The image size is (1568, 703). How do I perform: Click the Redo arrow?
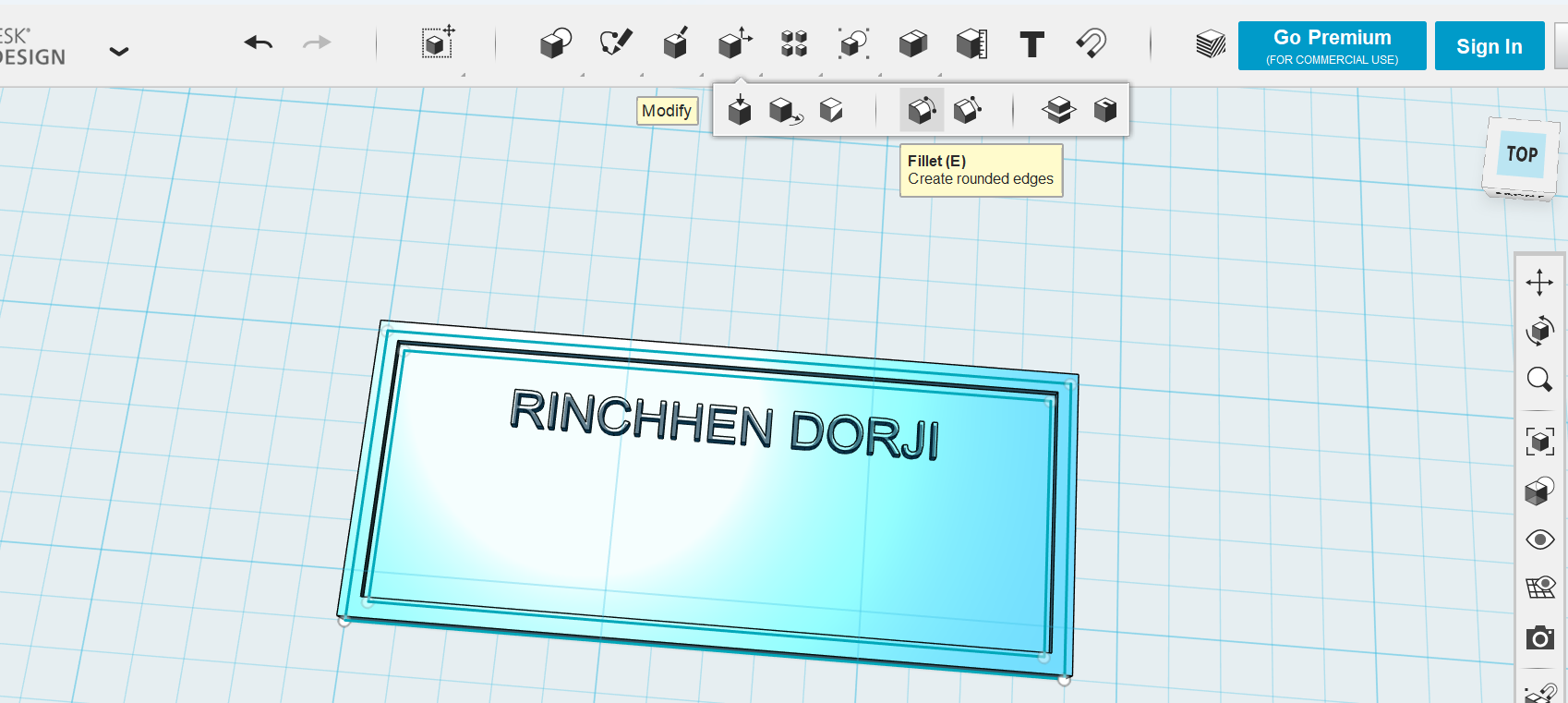(317, 42)
